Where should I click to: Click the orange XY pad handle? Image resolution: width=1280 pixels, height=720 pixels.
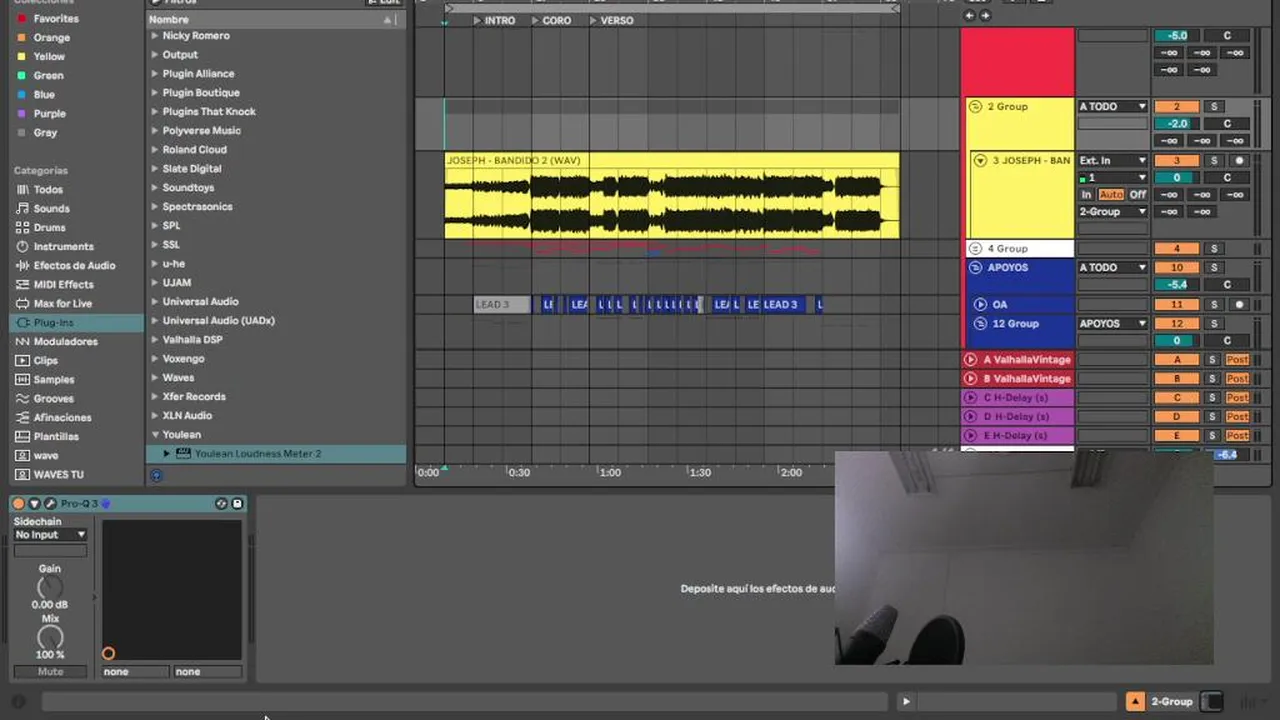pos(108,654)
